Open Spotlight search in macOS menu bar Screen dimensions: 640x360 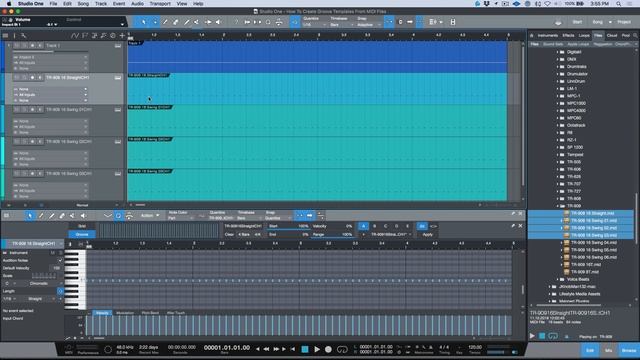tap(619, 3)
